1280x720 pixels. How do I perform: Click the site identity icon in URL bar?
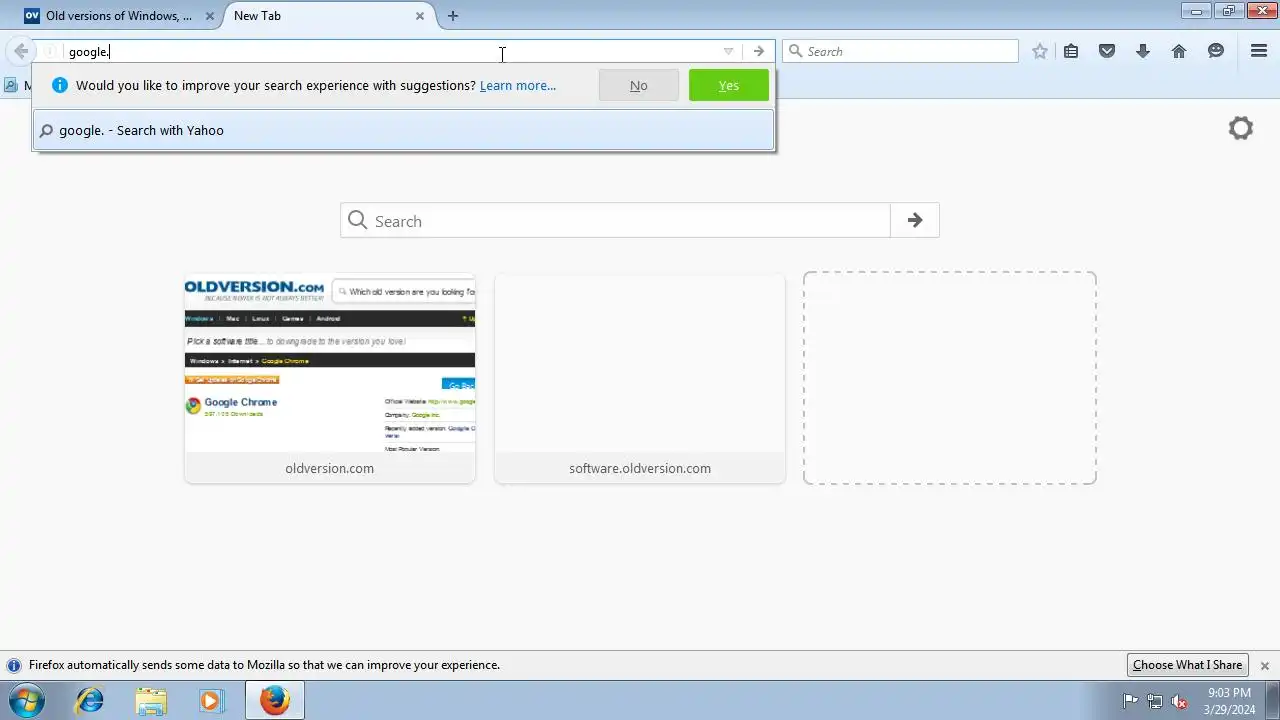click(x=49, y=51)
